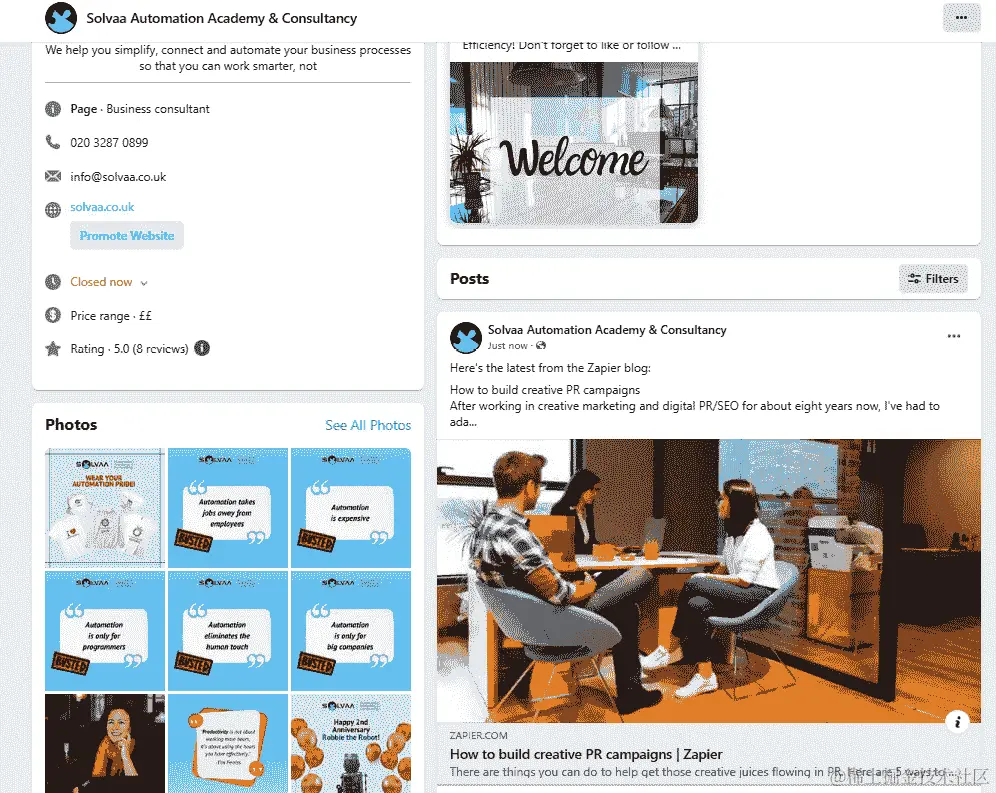Open the Posts Filters button
The image size is (996, 793).
[x=933, y=278]
